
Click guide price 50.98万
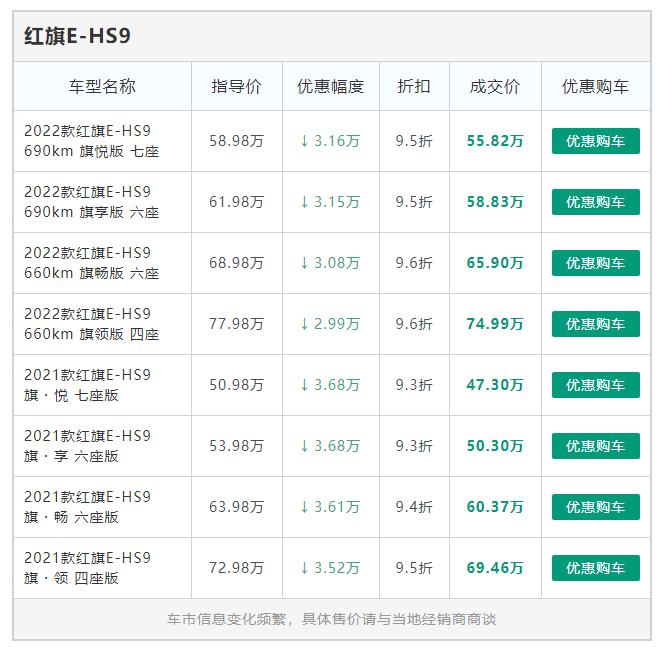(x=237, y=385)
